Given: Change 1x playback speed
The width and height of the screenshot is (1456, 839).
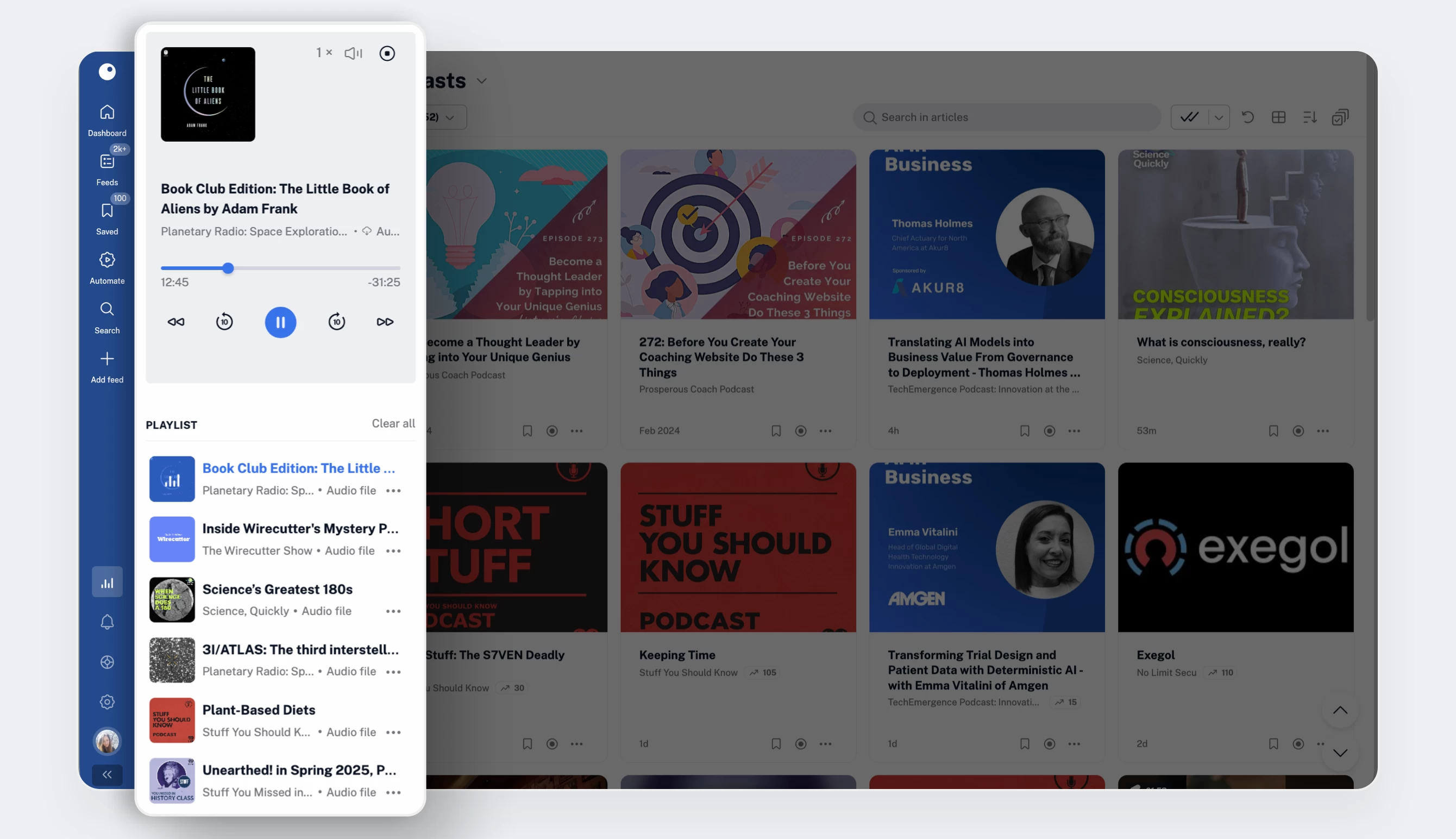Looking at the screenshot, I should [324, 53].
